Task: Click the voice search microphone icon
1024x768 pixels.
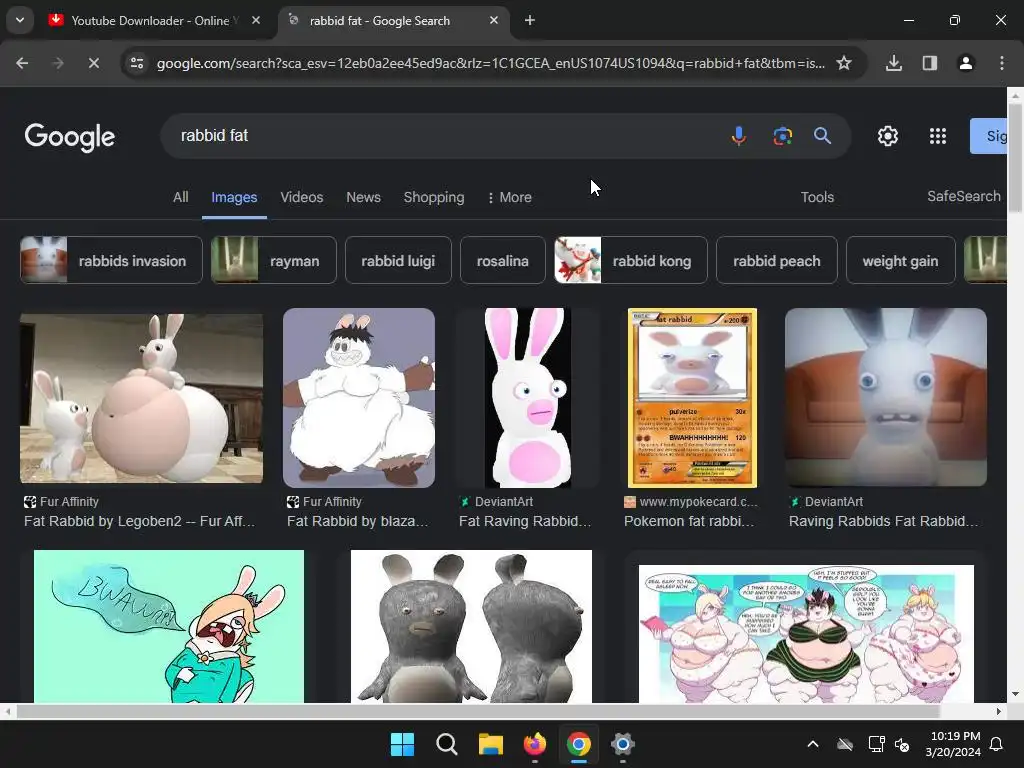Action: (x=739, y=136)
